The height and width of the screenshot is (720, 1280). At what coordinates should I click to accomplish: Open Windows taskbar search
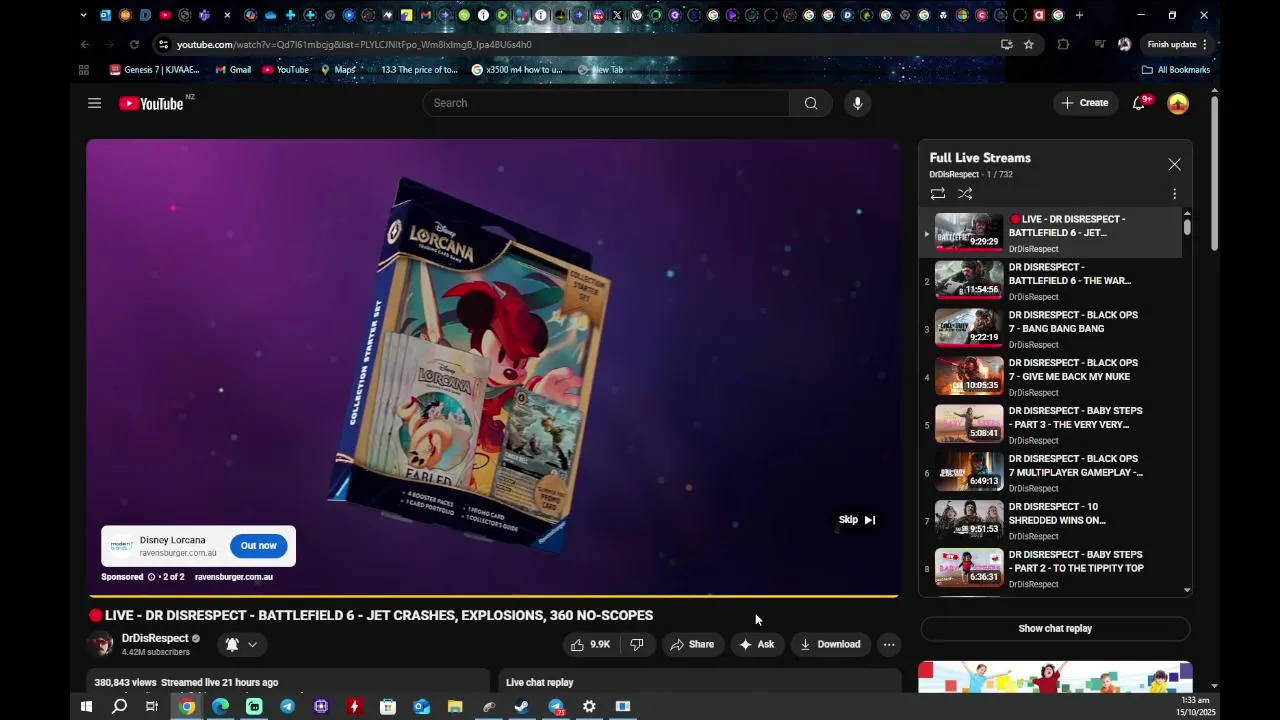click(x=119, y=707)
